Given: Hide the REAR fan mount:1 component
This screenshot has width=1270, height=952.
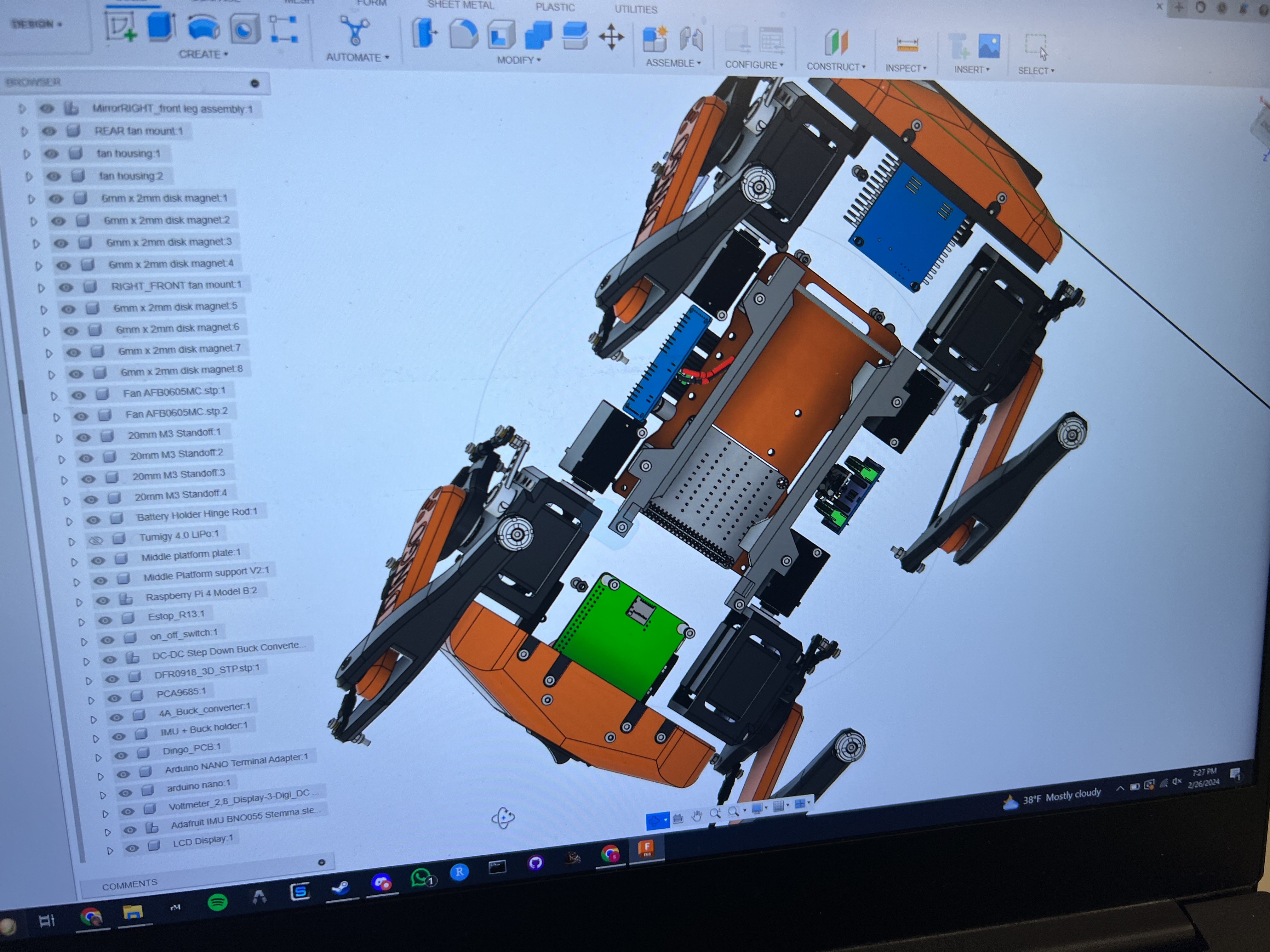Looking at the screenshot, I should (x=49, y=131).
